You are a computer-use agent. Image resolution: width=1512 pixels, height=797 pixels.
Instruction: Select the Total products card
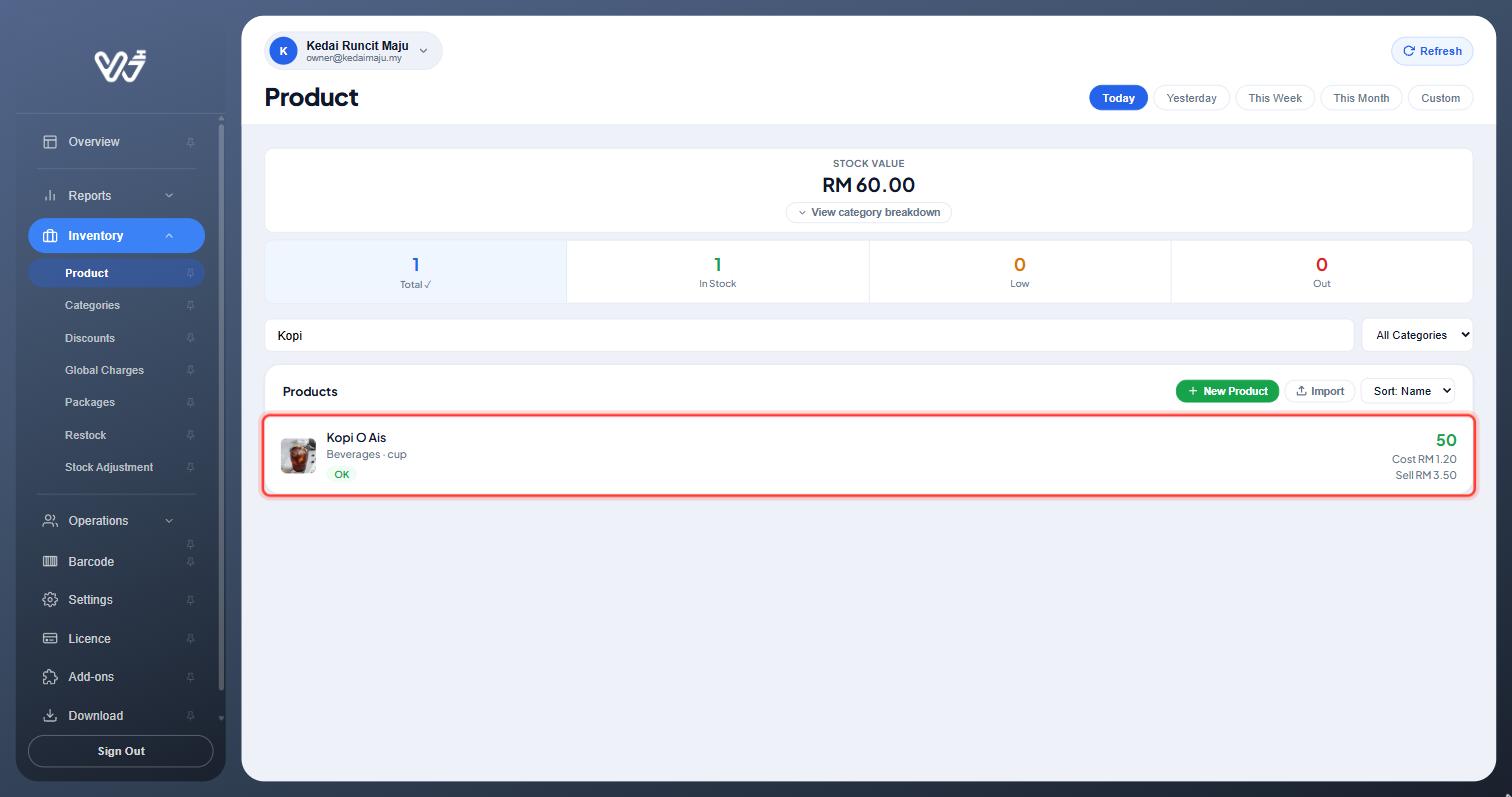click(416, 271)
